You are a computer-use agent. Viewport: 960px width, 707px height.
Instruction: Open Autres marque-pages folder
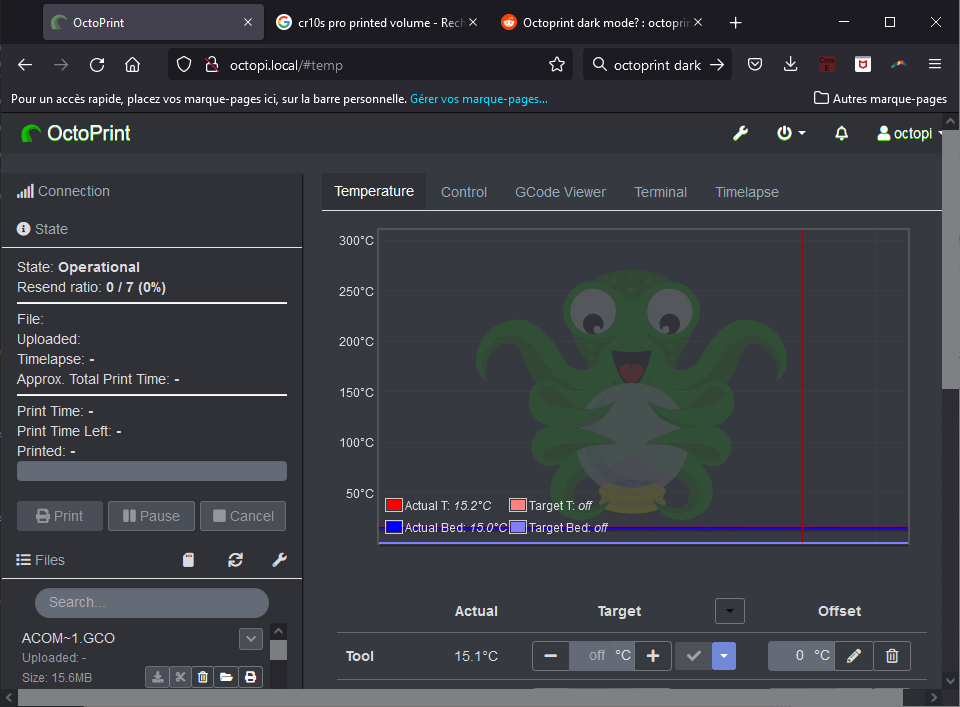(880, 99)
